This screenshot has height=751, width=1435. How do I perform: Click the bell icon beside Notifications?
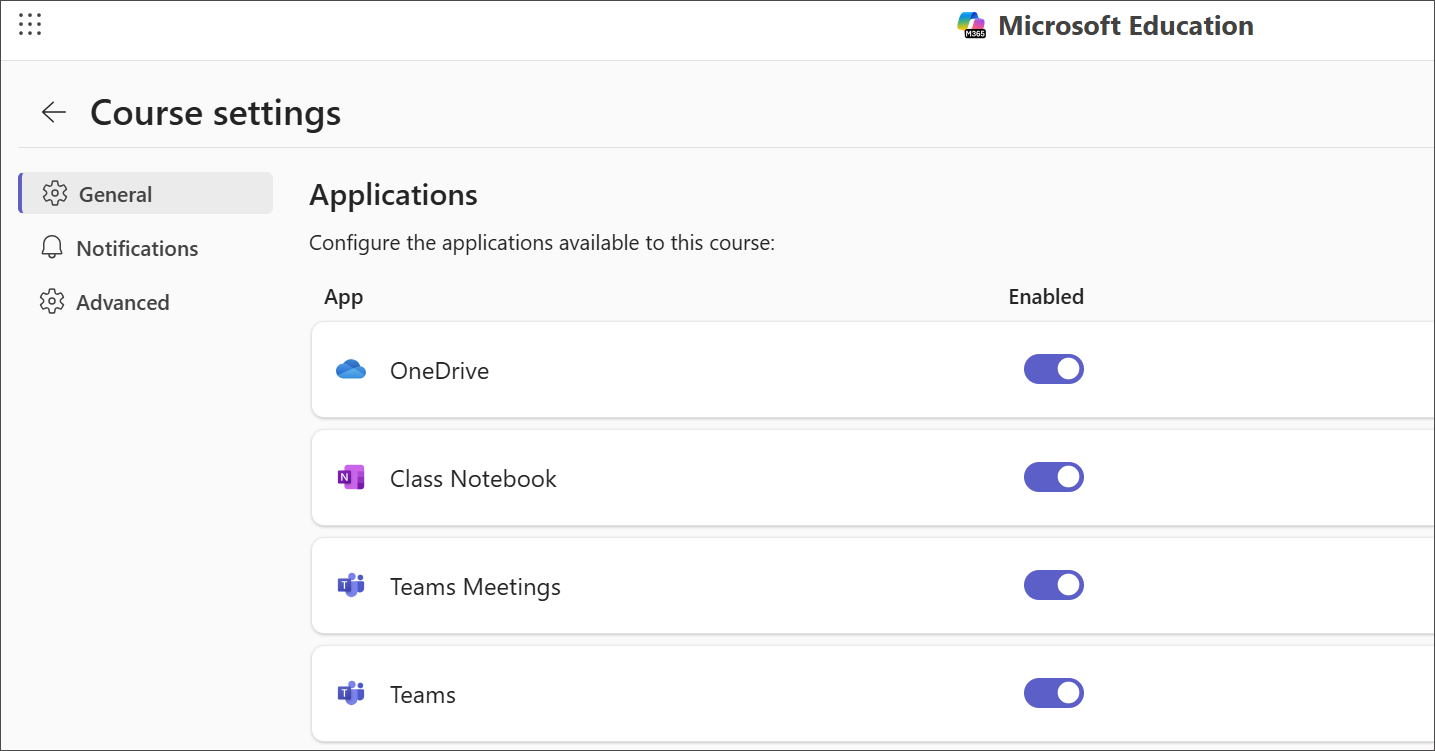52,247
